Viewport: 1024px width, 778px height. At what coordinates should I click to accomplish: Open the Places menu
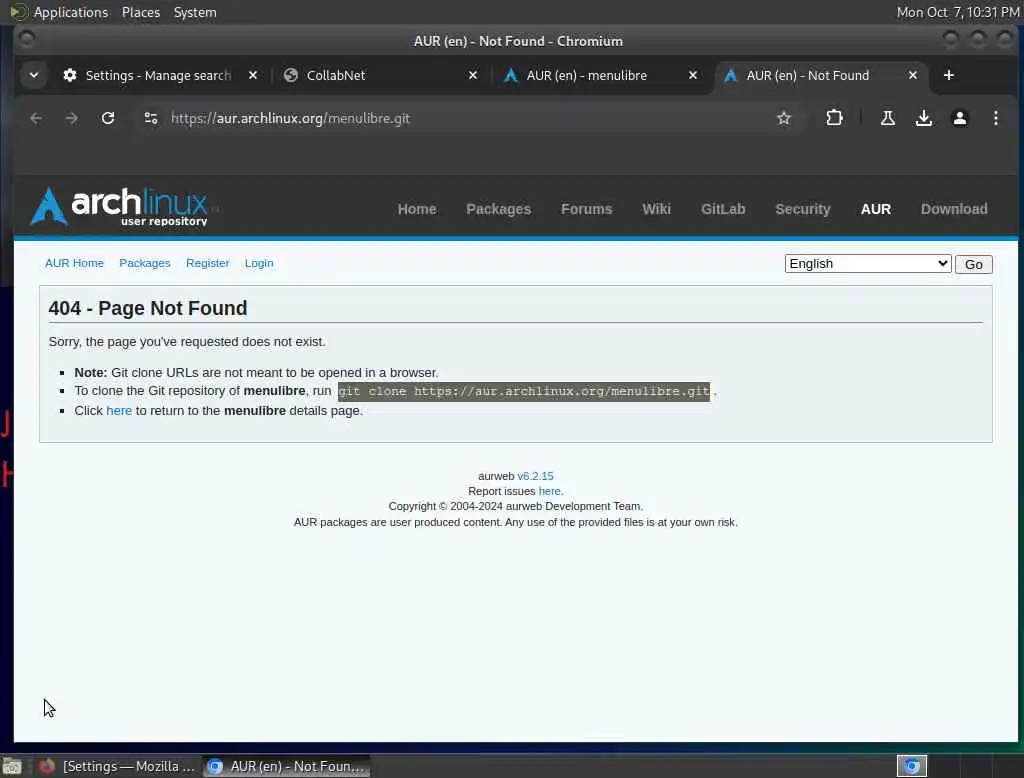point(140,12)
